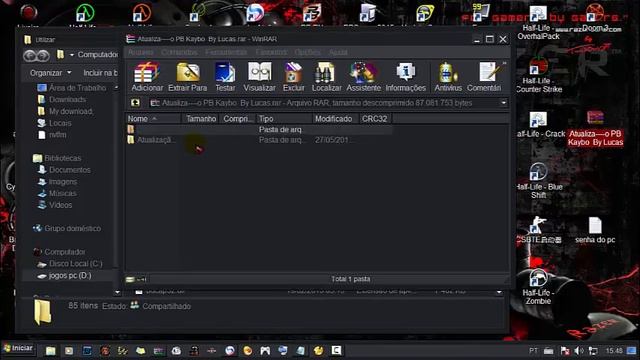Click the Adicionar icon in WinRAR toolbar
640x360 pixels.
point(147,77)
